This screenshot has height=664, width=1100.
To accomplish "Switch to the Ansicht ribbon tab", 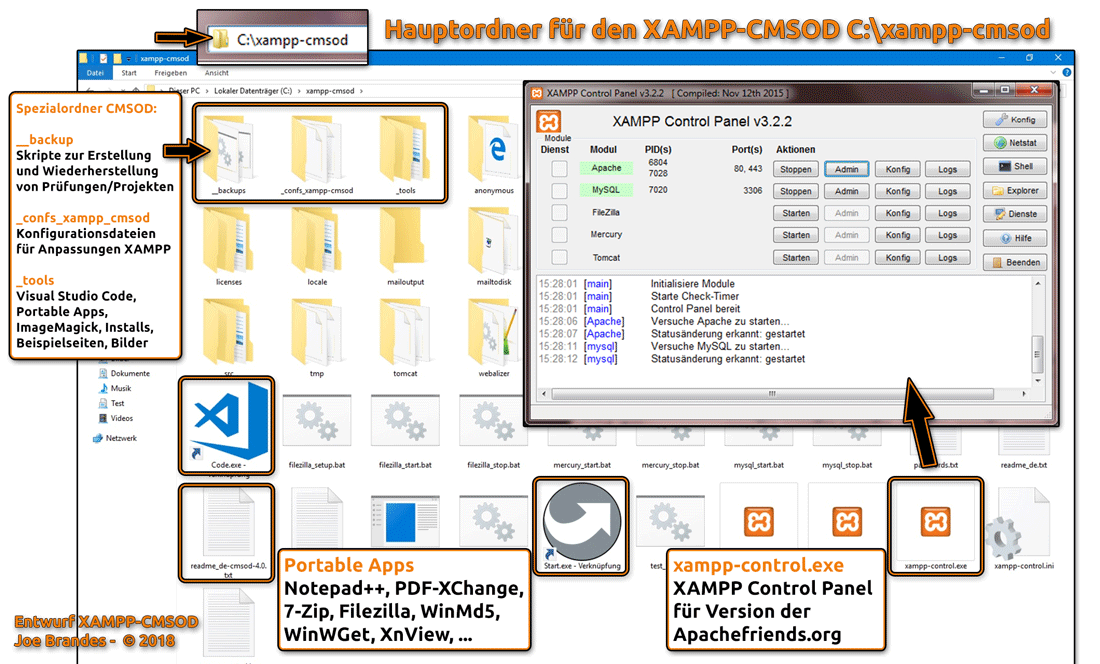I will pos(216,72).
